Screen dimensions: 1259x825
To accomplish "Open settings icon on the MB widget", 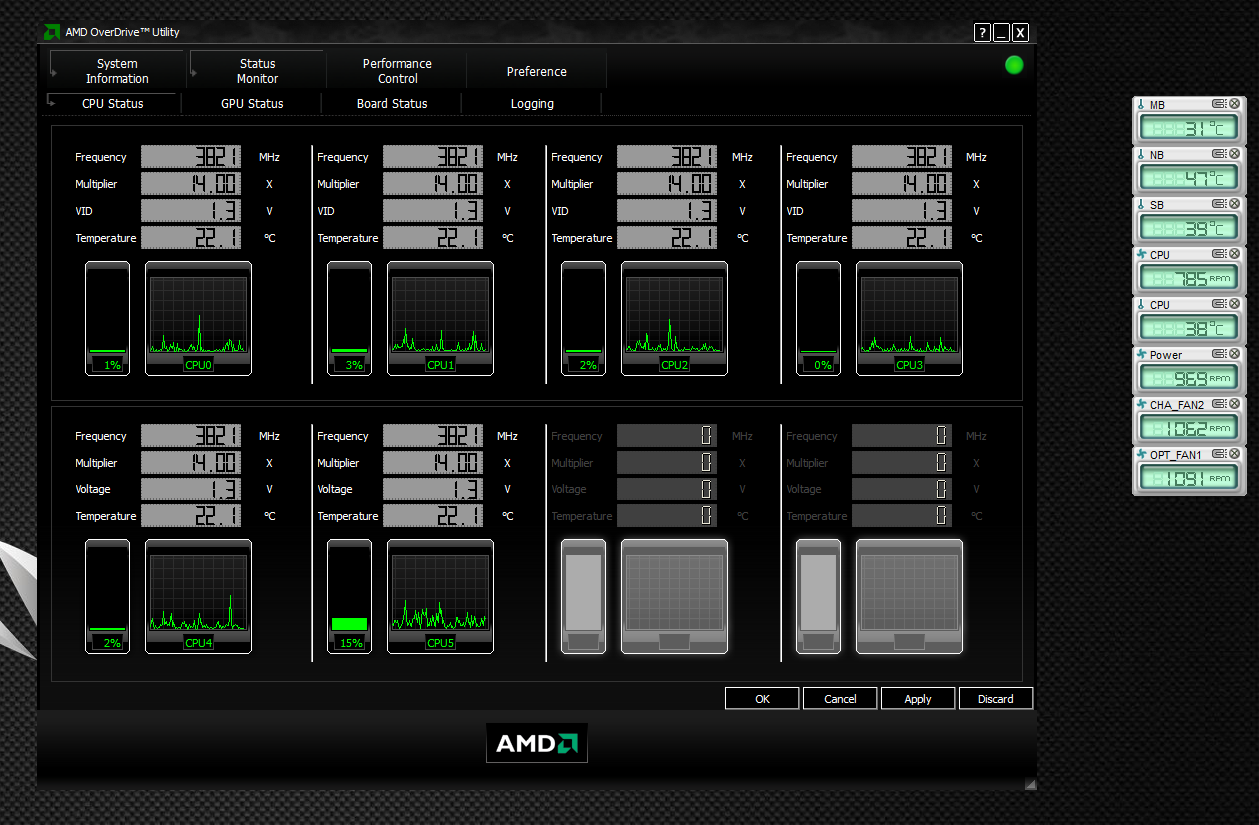I will point(1219,104).
